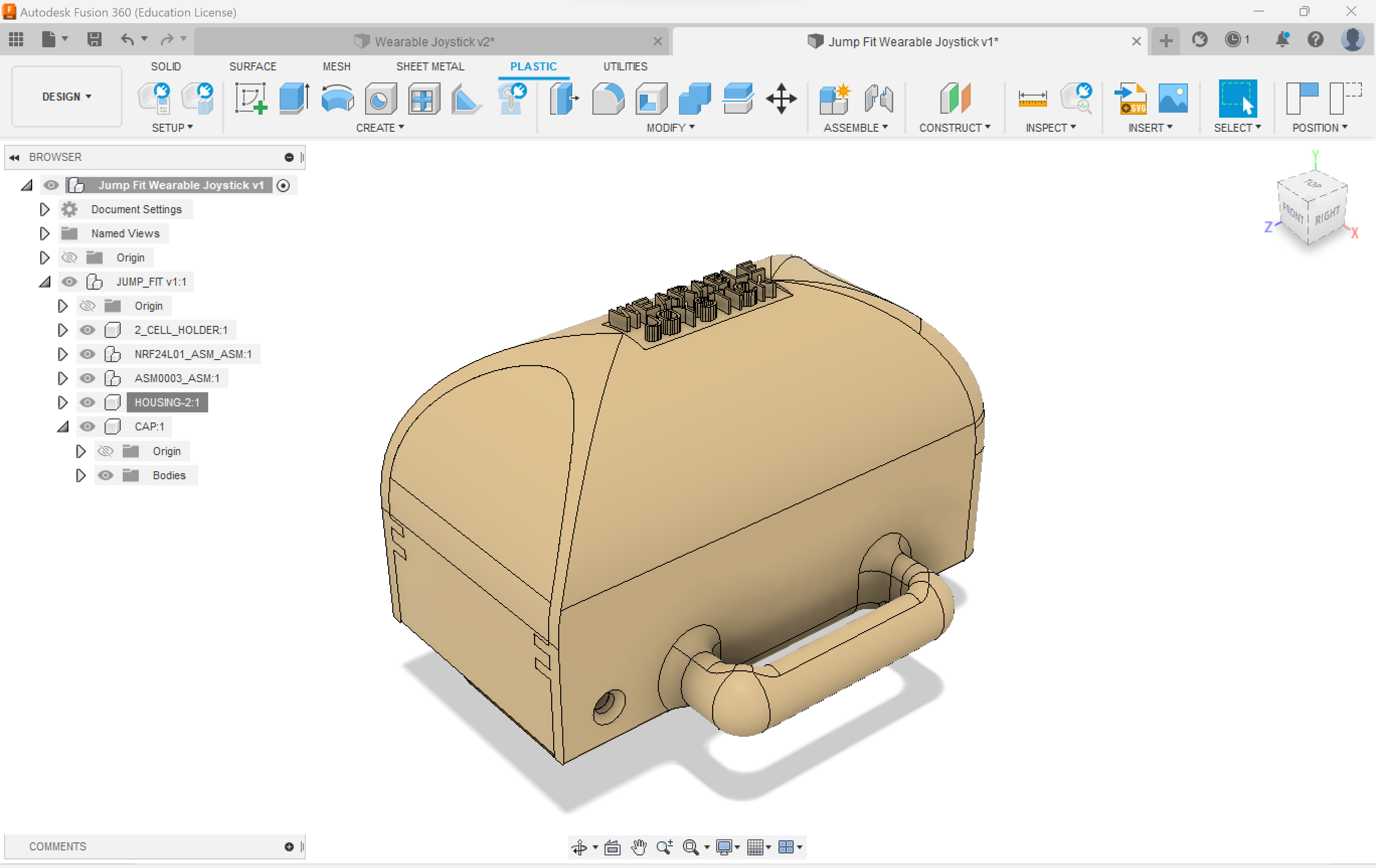Viewport: 1376px width, 868px height.
Task: Click the Move/Copy arrows icon
Action: 781,98
